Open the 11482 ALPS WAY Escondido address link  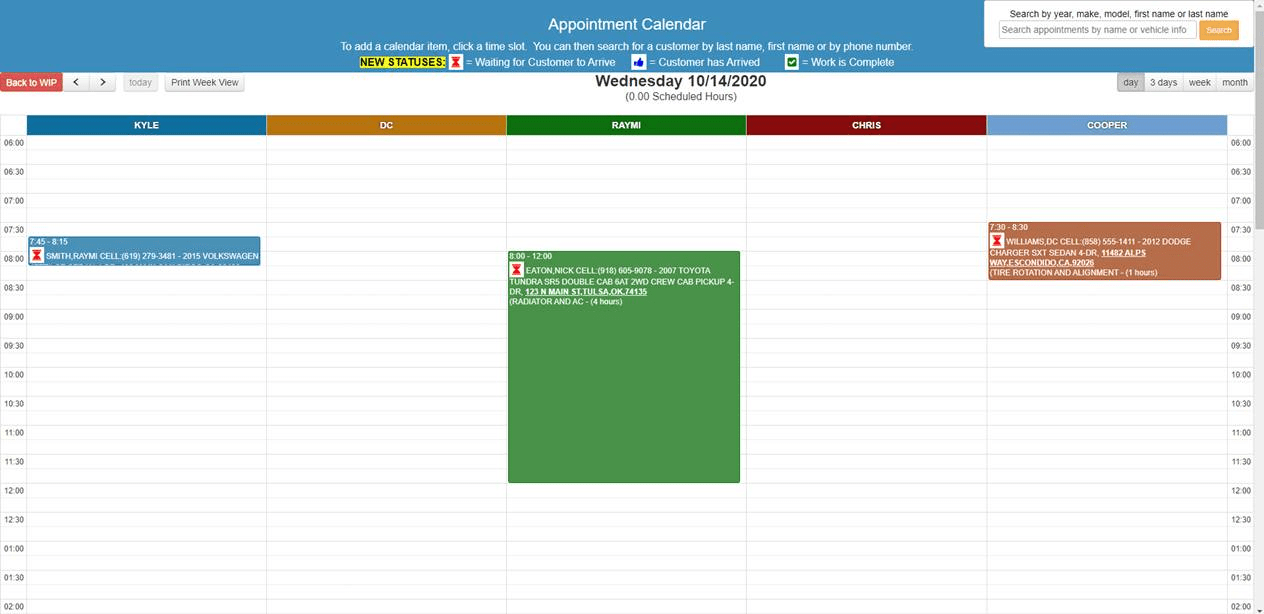tap(1068, 258)
